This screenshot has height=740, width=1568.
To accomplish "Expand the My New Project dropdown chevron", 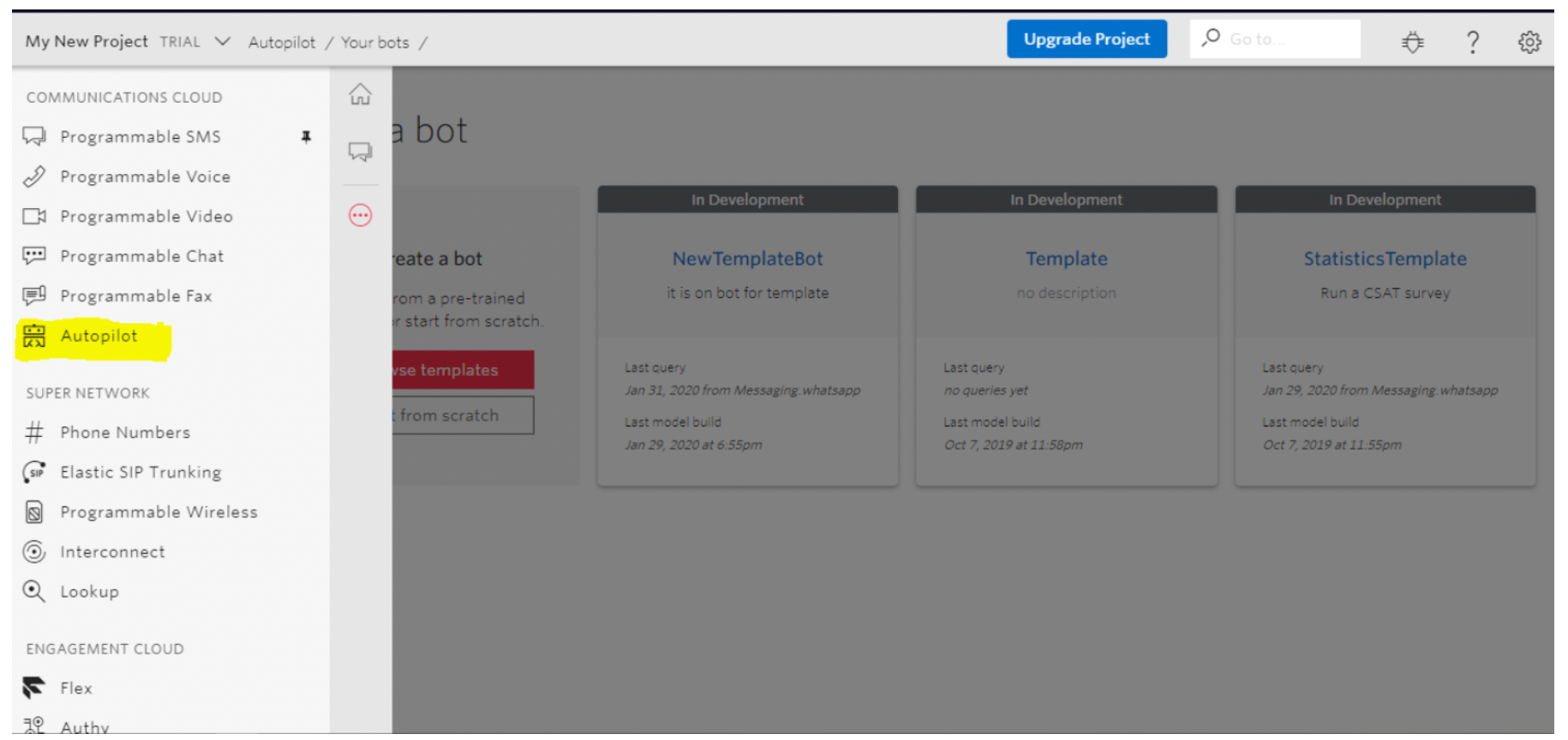I will (x=223, y=41).
